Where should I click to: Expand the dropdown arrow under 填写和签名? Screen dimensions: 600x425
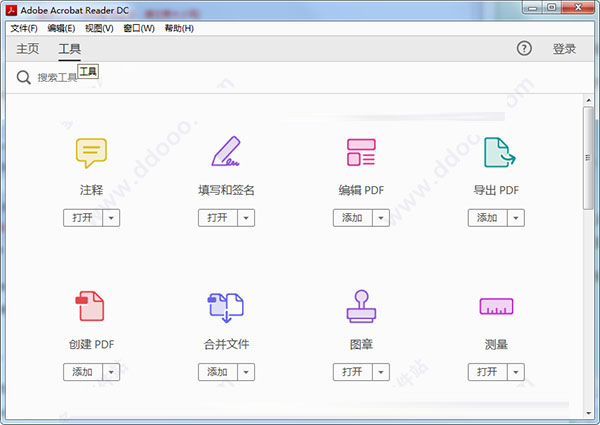(x=246, y=218)
